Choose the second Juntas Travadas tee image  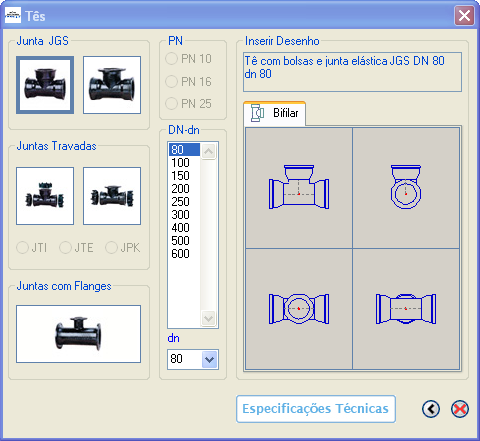click(x=112, y=196)
